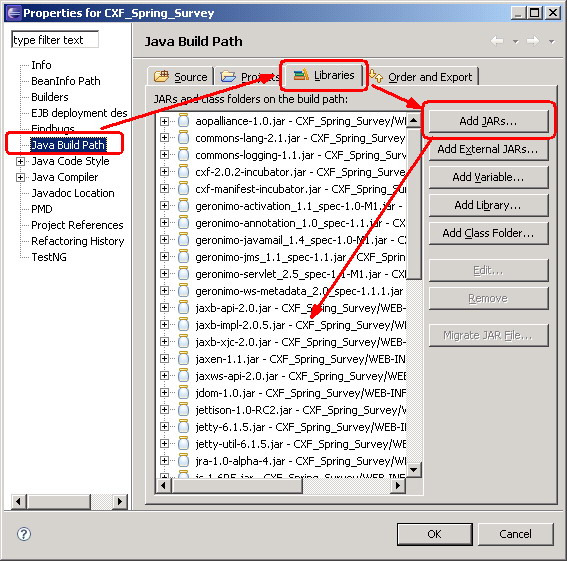
Task: Click the jar icon of jaxen-1.1.jar
Action: (183, 359)
